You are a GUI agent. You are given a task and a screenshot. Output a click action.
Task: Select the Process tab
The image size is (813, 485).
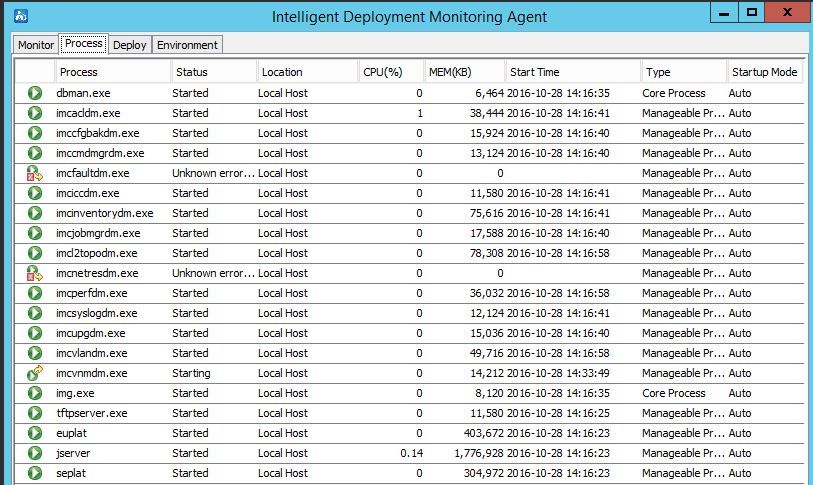point(83,44)
